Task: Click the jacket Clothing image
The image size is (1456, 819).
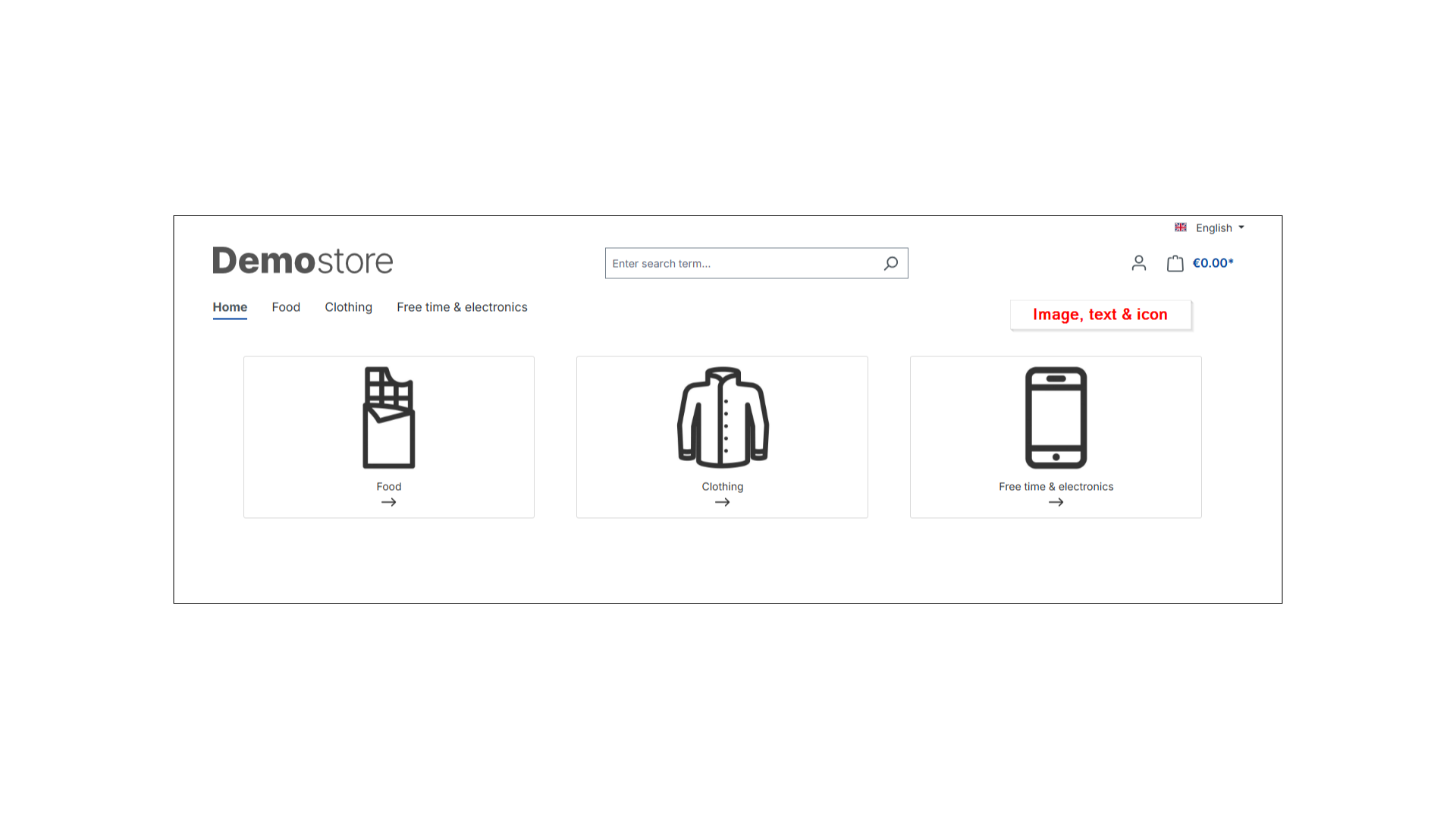Action: [723, 418]
